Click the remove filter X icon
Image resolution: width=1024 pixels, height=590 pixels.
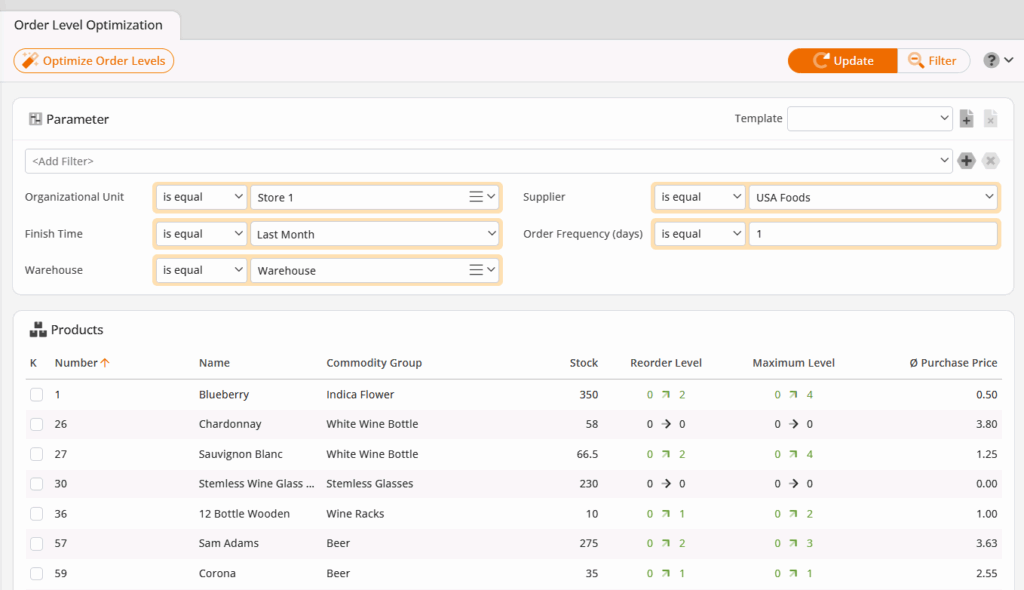tap(991, 161)
